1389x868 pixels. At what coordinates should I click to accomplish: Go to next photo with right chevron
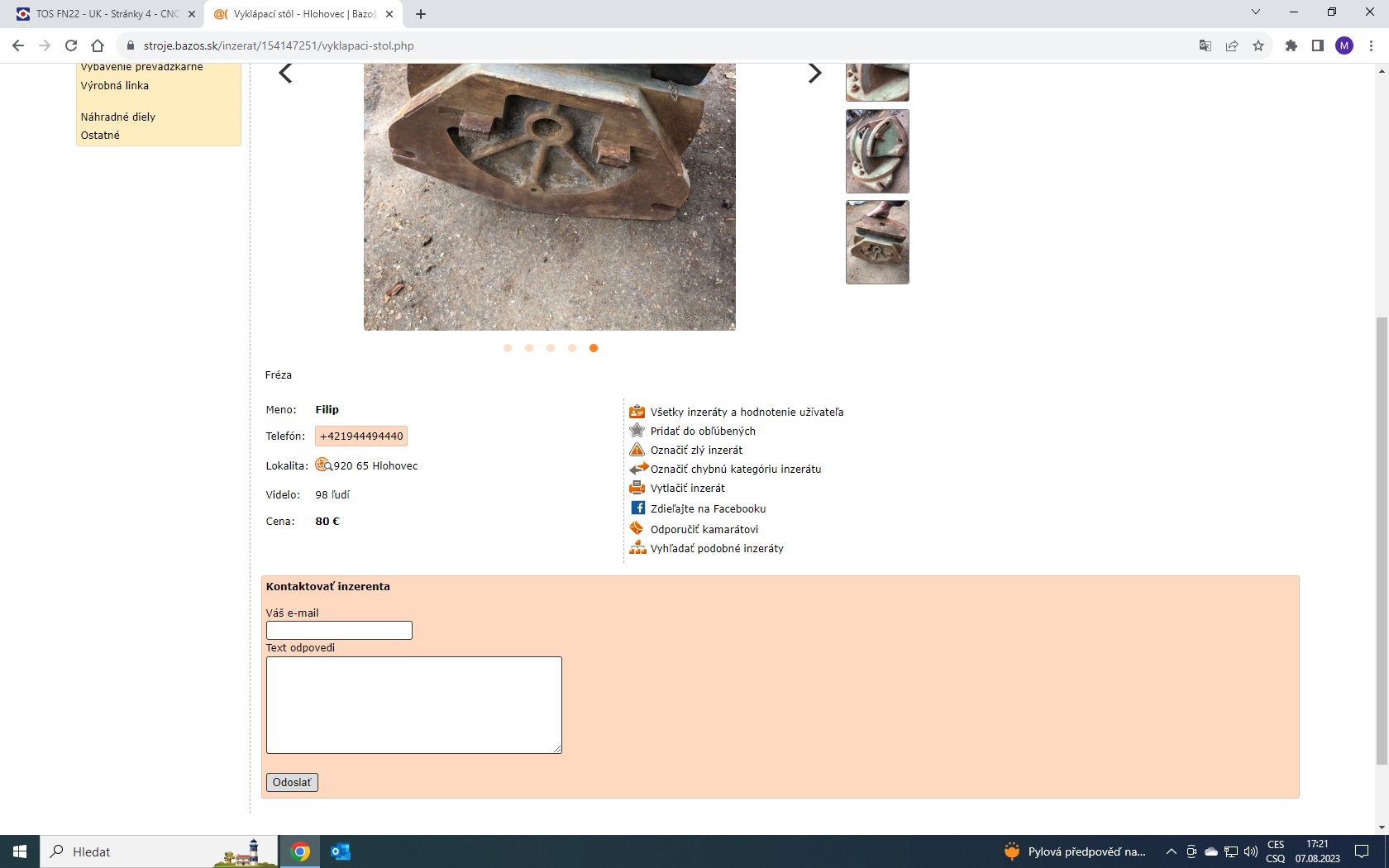814,74
